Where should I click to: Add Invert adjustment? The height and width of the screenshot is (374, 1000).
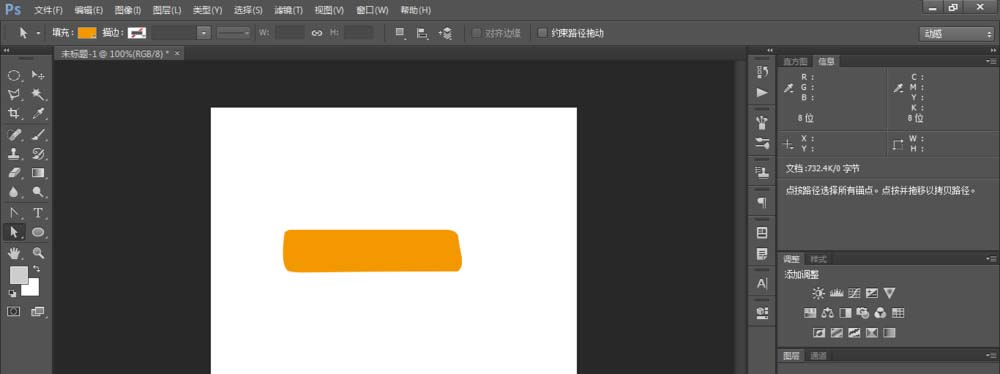pyautogui.click(x=820, y=333)
